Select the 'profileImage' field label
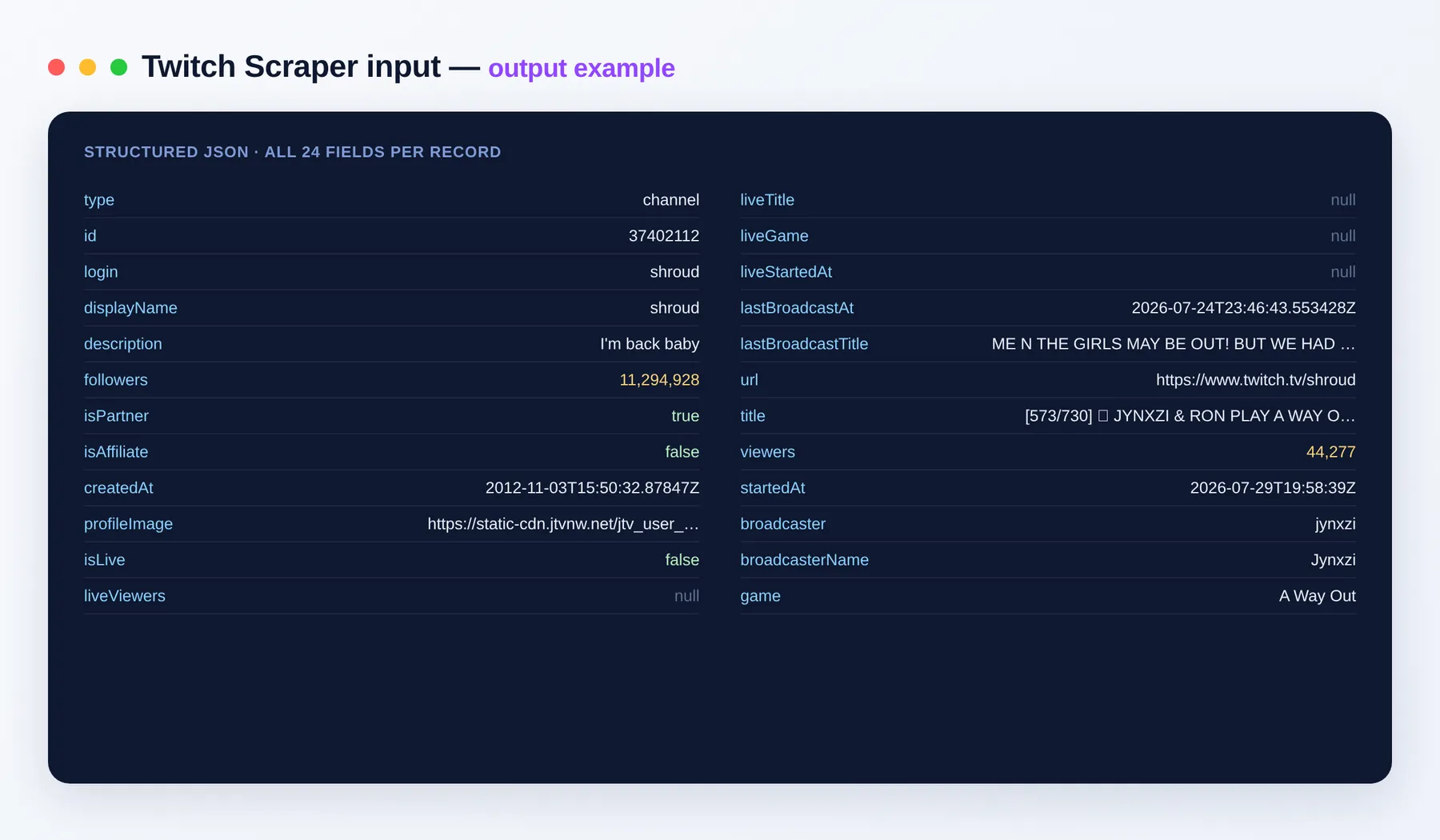Screen dimensions: 1440x840 [x=128, y=524]
